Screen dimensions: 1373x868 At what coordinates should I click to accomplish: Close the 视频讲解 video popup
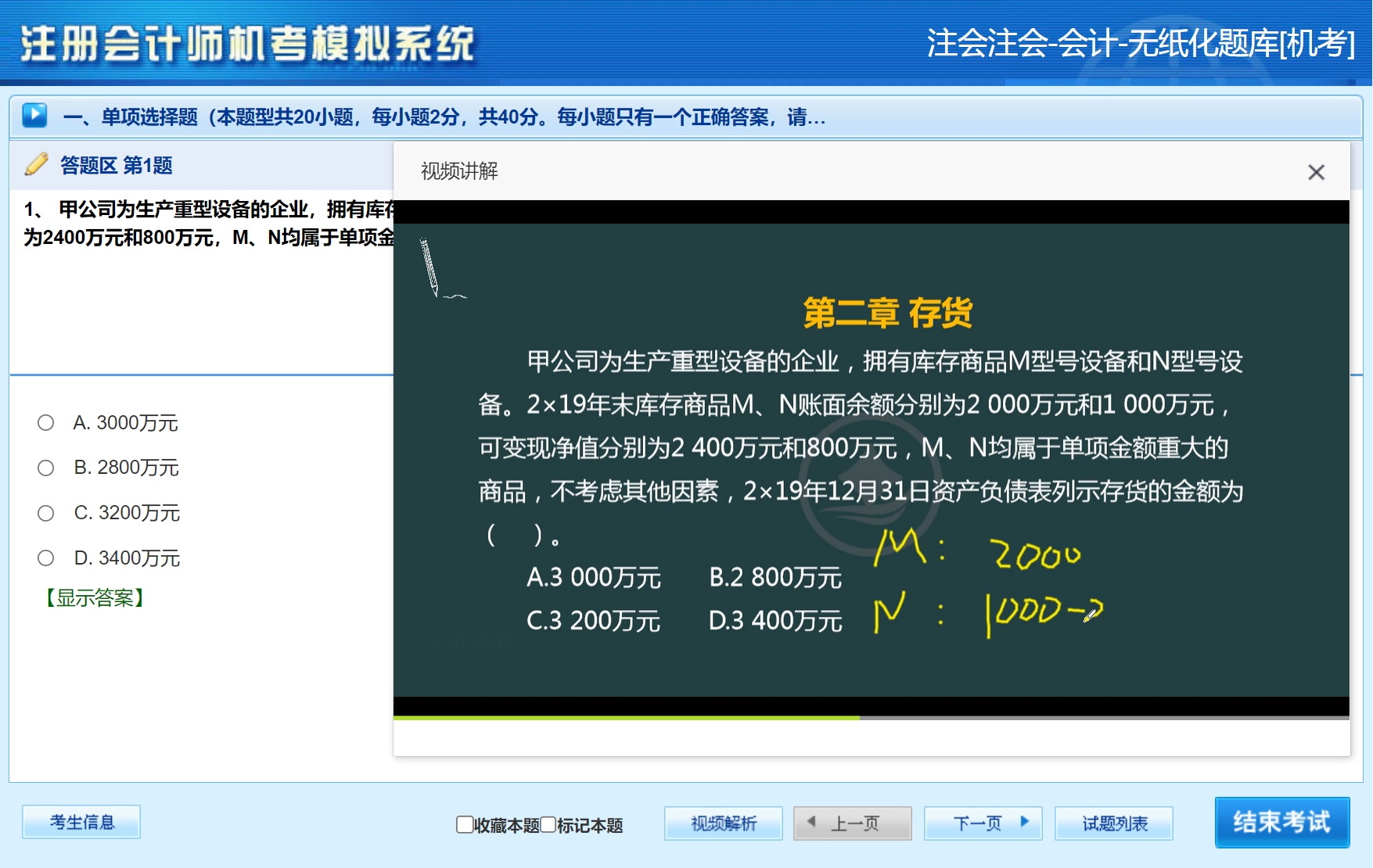(1316, 172)
